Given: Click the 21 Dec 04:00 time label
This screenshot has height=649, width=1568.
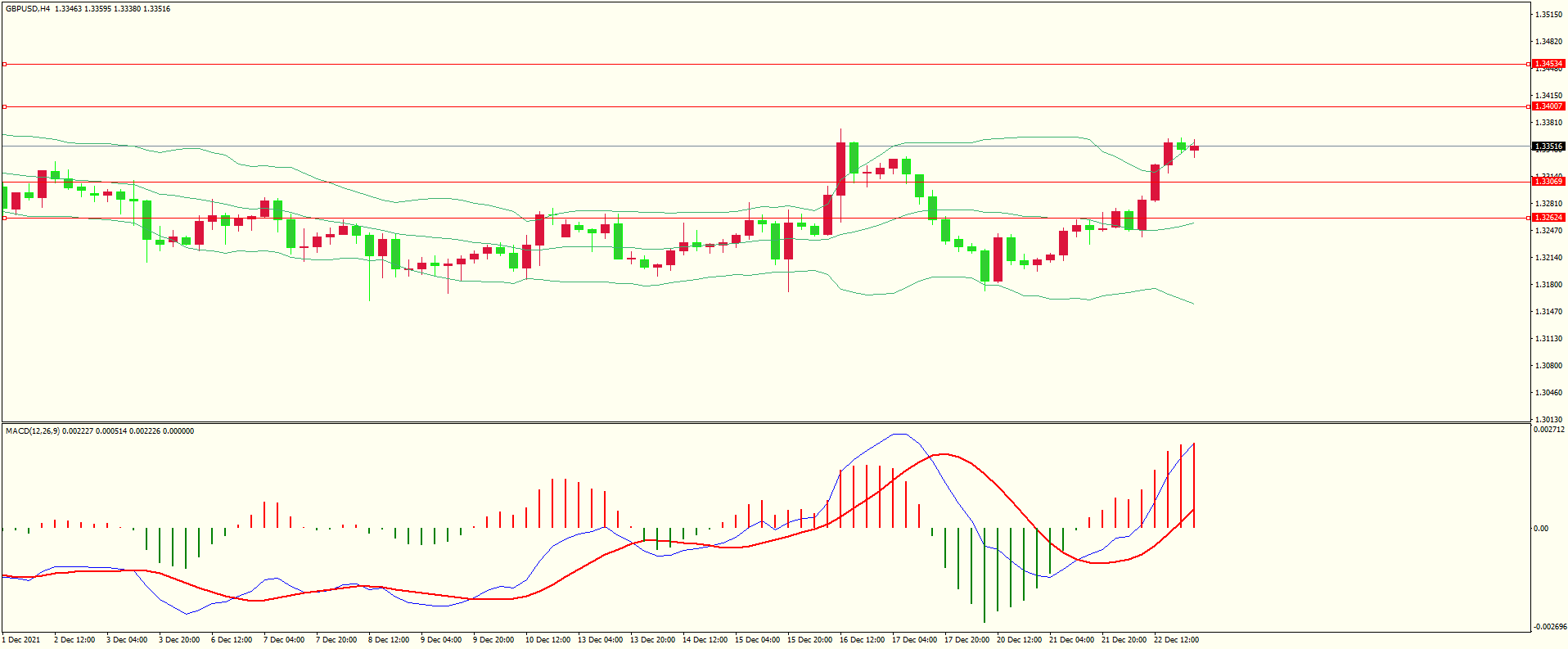Looking at the screenshot, I should 1072,640.
